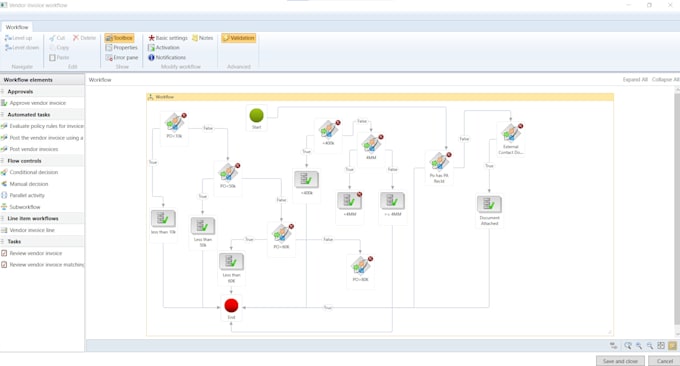This screenshot has height=366, width=680.
Task: Click Level up in Navigate group
Action: (x=19, y=38)
